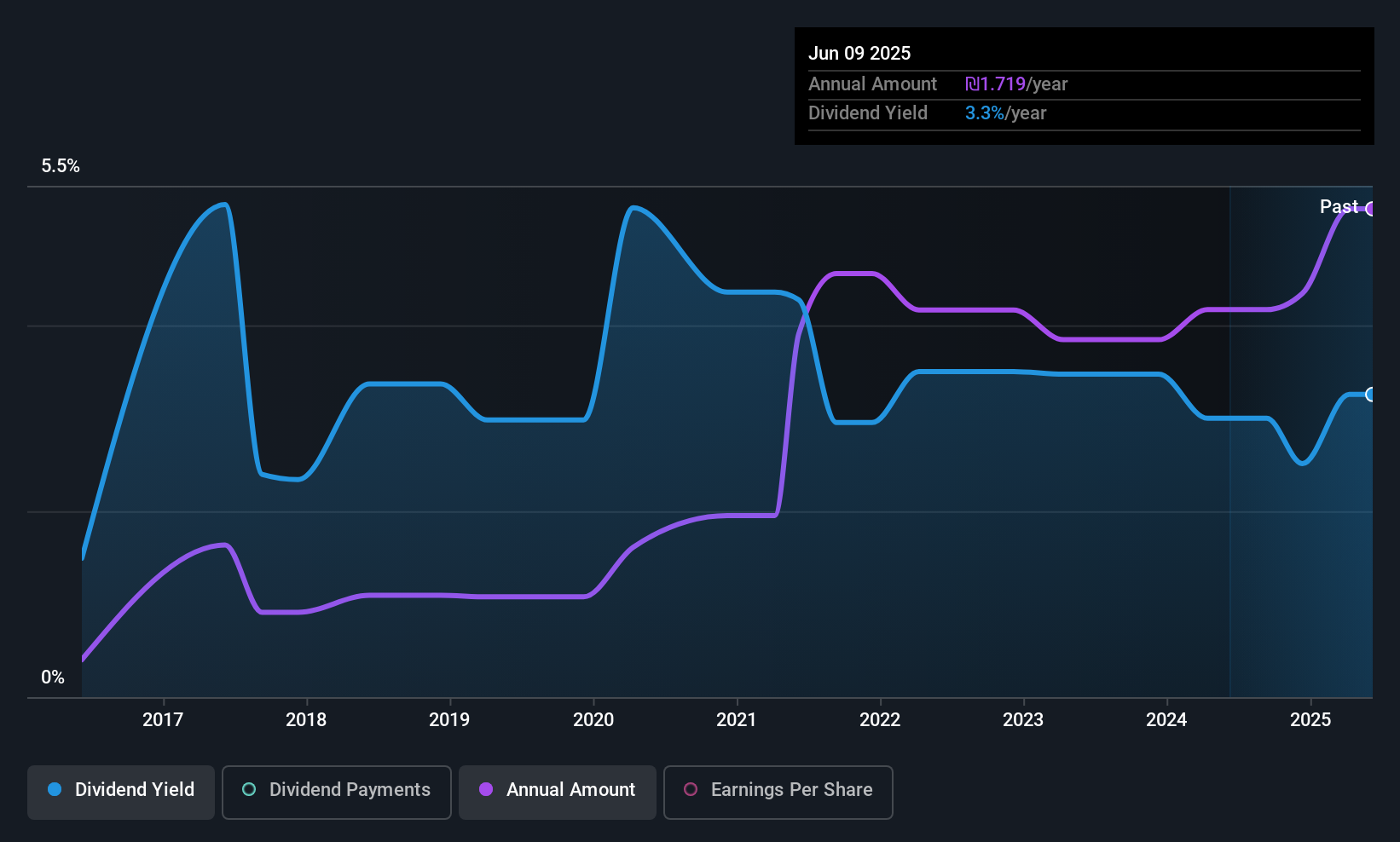Click the purple Annual Amount legend dot
The width and height of the screenshot is (1400, 842).
(x=486, y=789)
